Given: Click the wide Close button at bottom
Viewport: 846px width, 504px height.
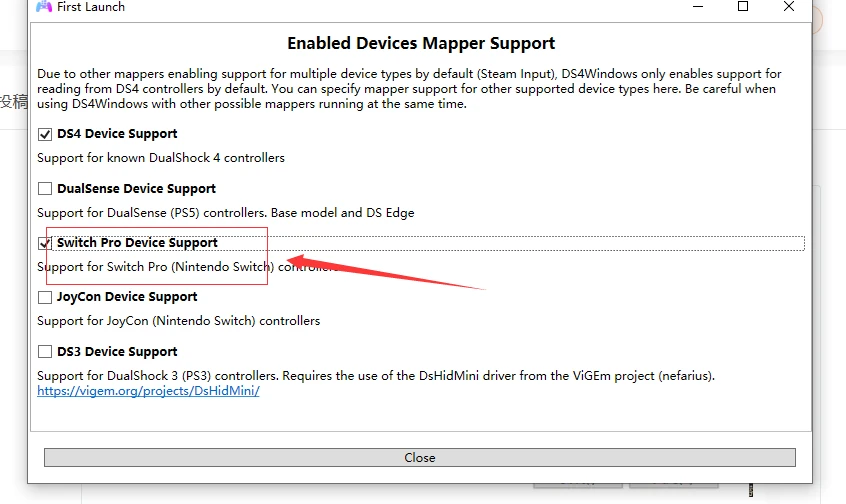Looking at the screenshot, I should tap(420, 458).
